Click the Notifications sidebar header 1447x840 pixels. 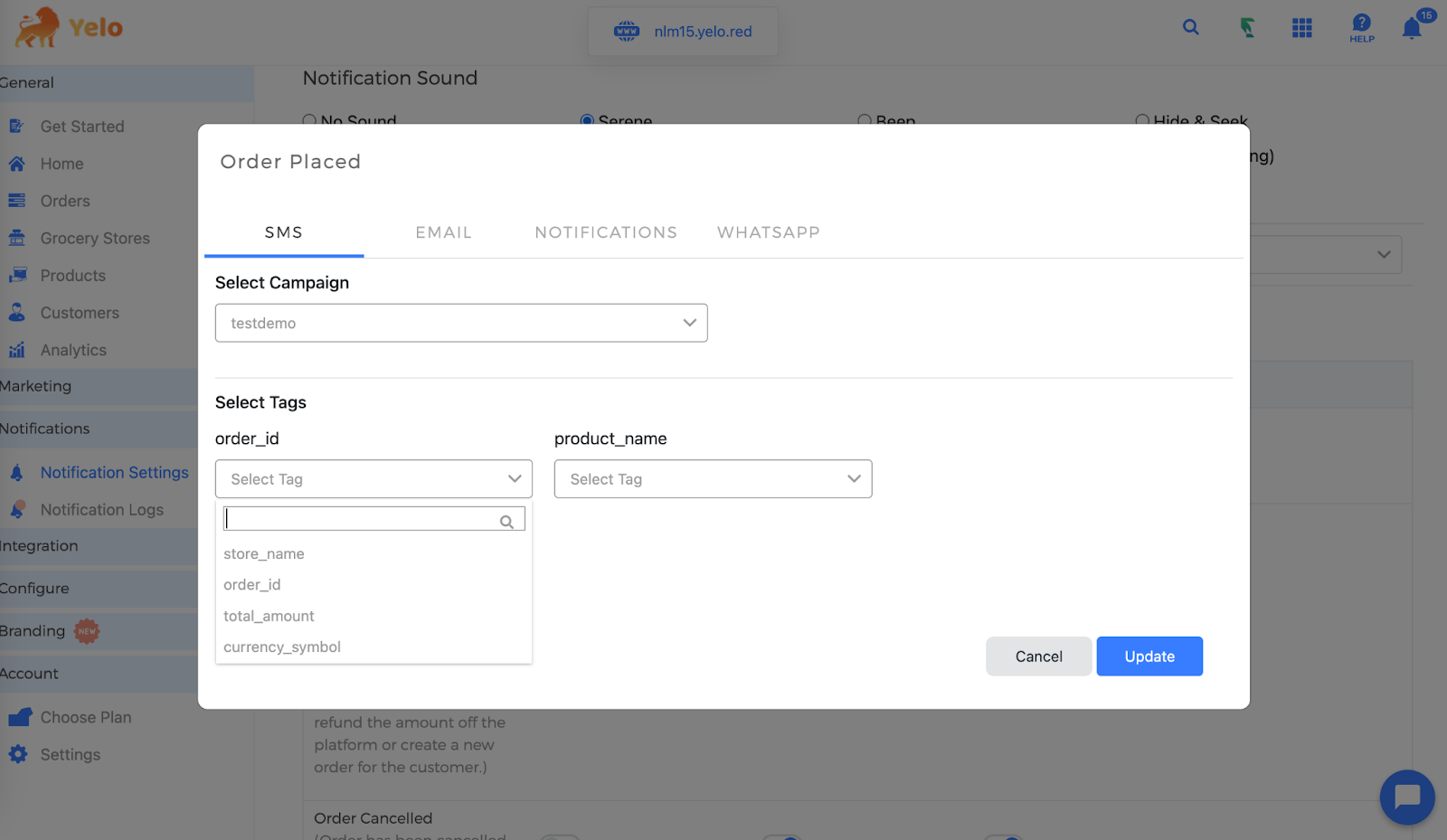[x=99, y=429]
